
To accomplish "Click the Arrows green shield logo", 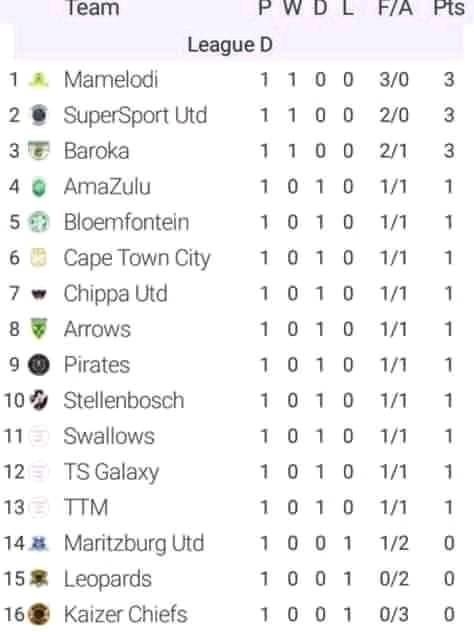I will pyautogui.click(x=39, y=329).
